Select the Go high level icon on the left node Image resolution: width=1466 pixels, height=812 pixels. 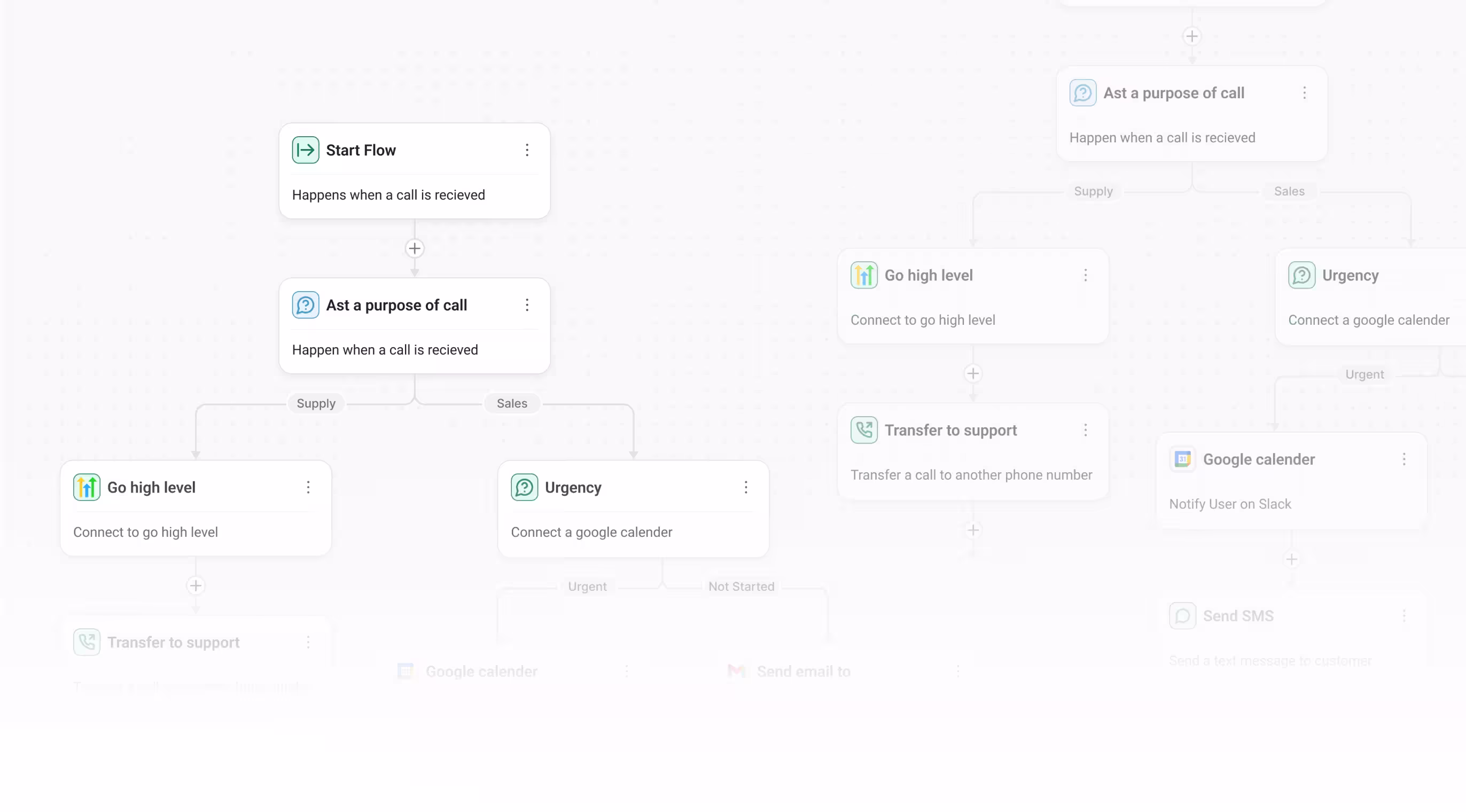click(x=86, y=487)
